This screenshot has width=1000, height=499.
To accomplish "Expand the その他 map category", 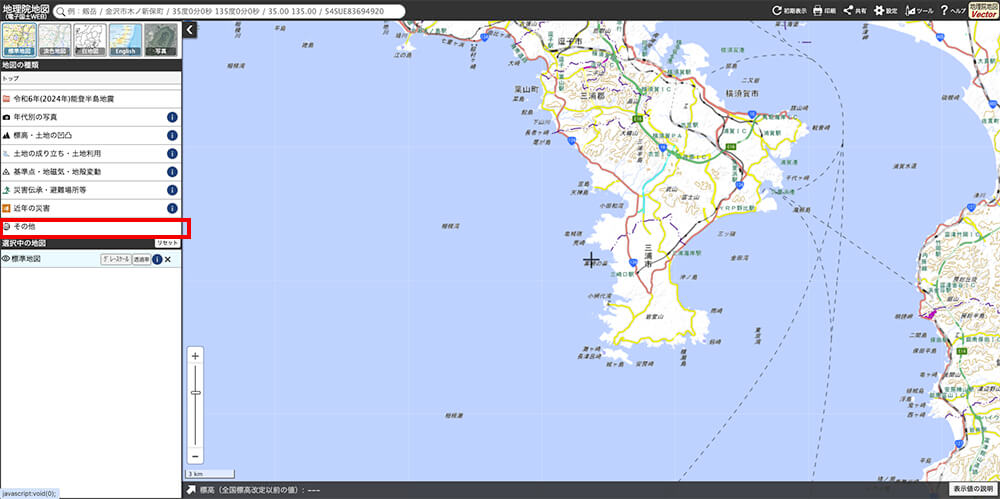I will 90,228.
